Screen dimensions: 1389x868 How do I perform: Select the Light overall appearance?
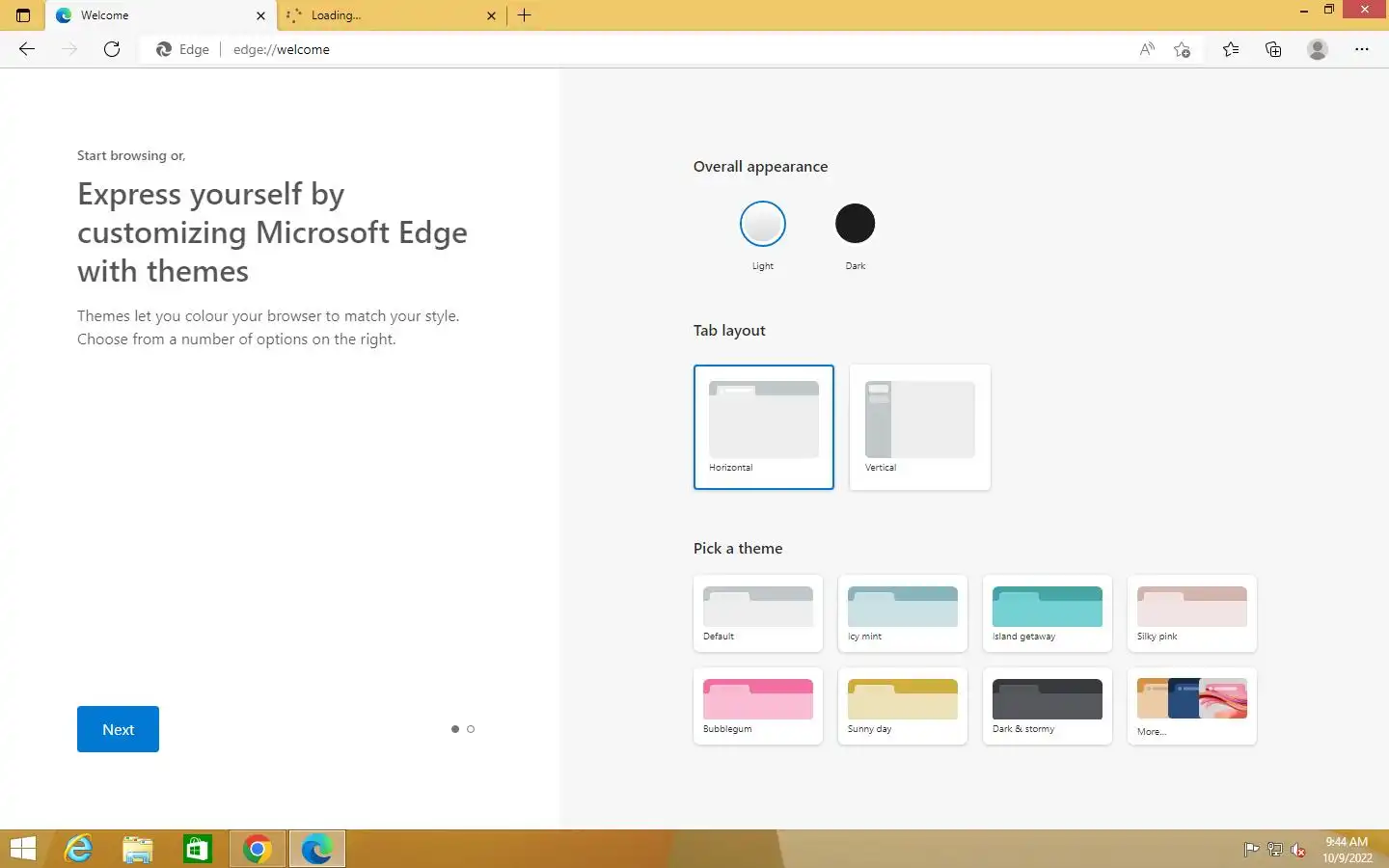763,224
